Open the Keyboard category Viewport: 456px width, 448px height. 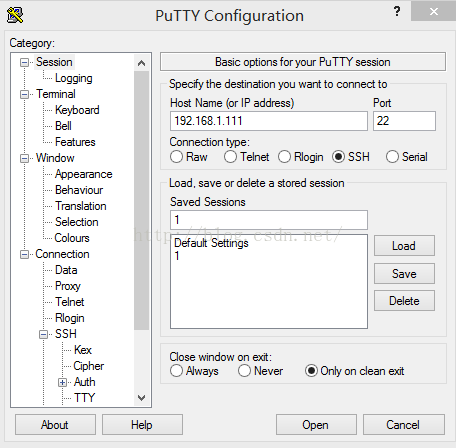click(x=77, y=110)
